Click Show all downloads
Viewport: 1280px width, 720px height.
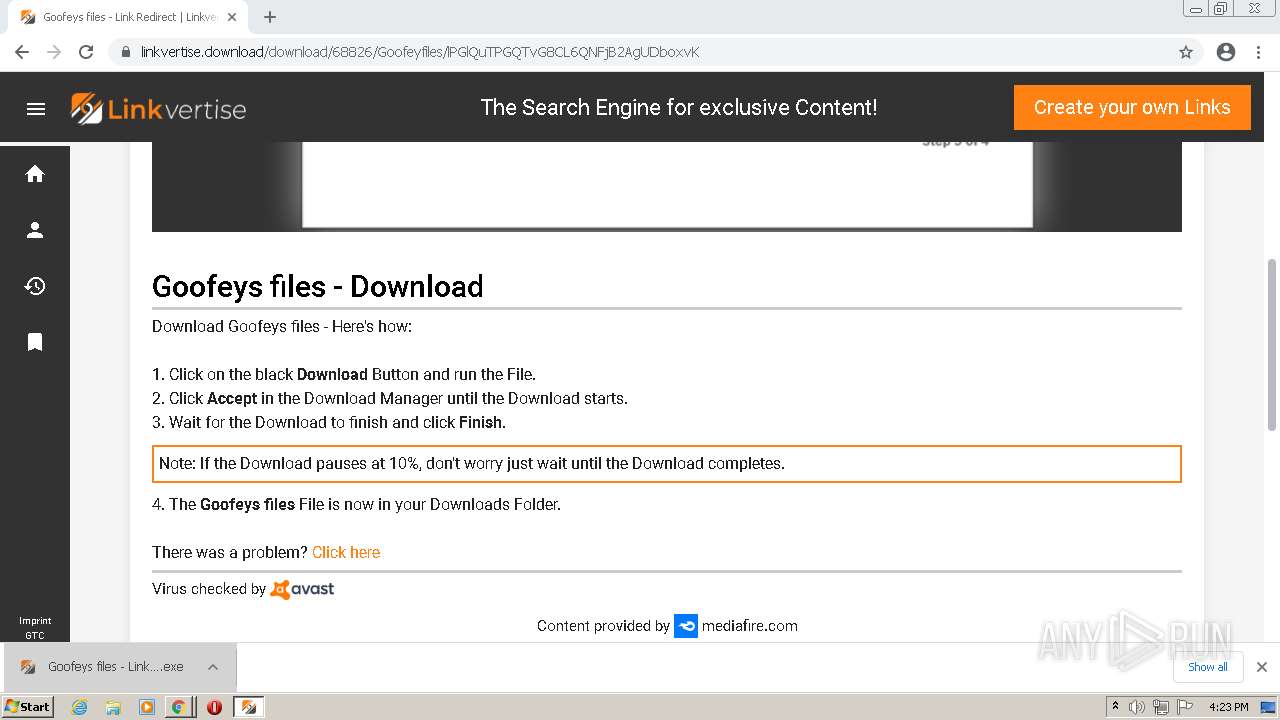pyautogui.click(x=1208, y=667)
